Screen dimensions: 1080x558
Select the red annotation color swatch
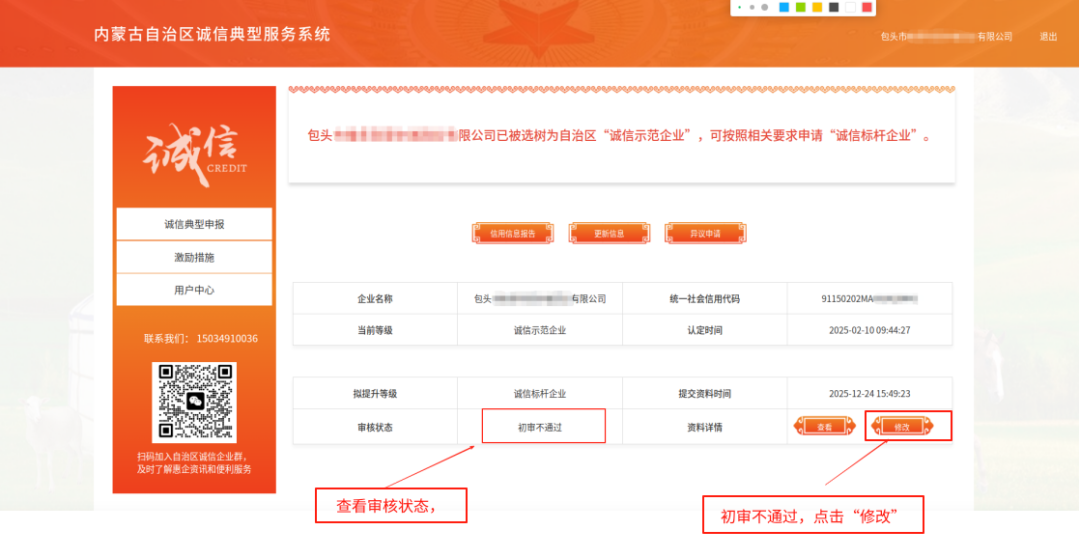867,7
